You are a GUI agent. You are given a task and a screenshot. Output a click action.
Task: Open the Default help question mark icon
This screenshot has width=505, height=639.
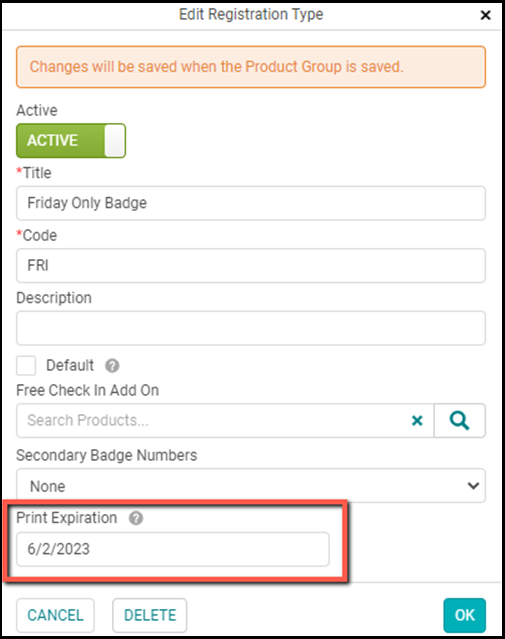tap(112, 366)
